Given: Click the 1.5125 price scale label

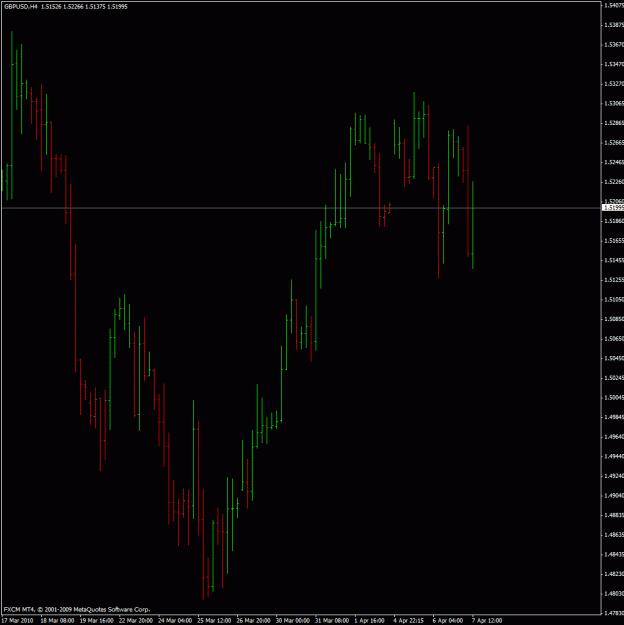Looking at the screenshot, I should 614,280.
